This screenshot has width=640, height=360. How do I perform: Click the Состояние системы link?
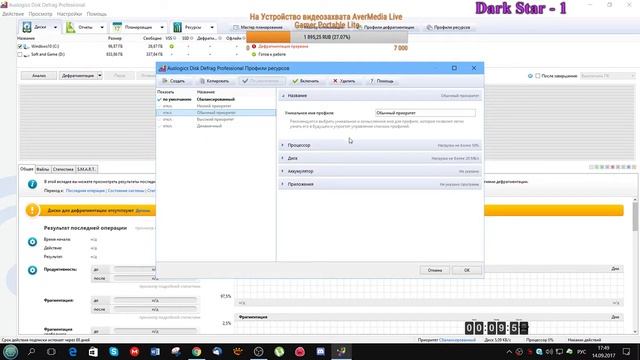coord(126,191)
